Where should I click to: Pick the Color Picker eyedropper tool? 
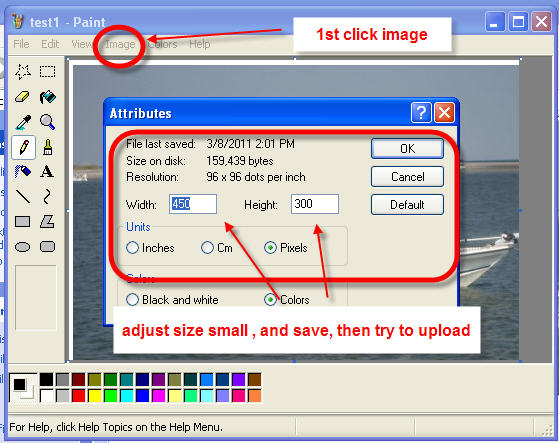[23, 122]
